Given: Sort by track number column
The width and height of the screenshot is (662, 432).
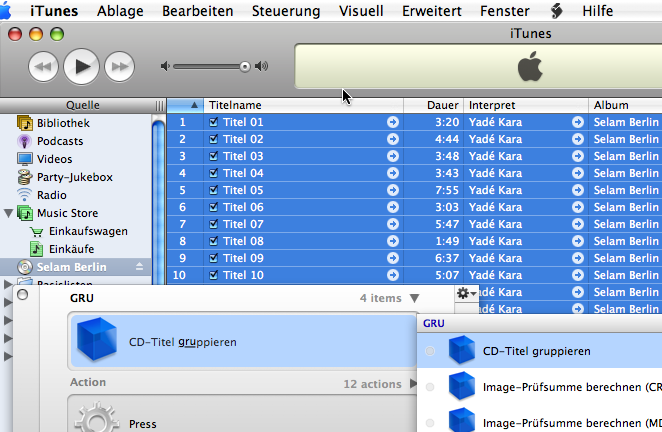Looking at the screenshot, I should tap(185, 105).
